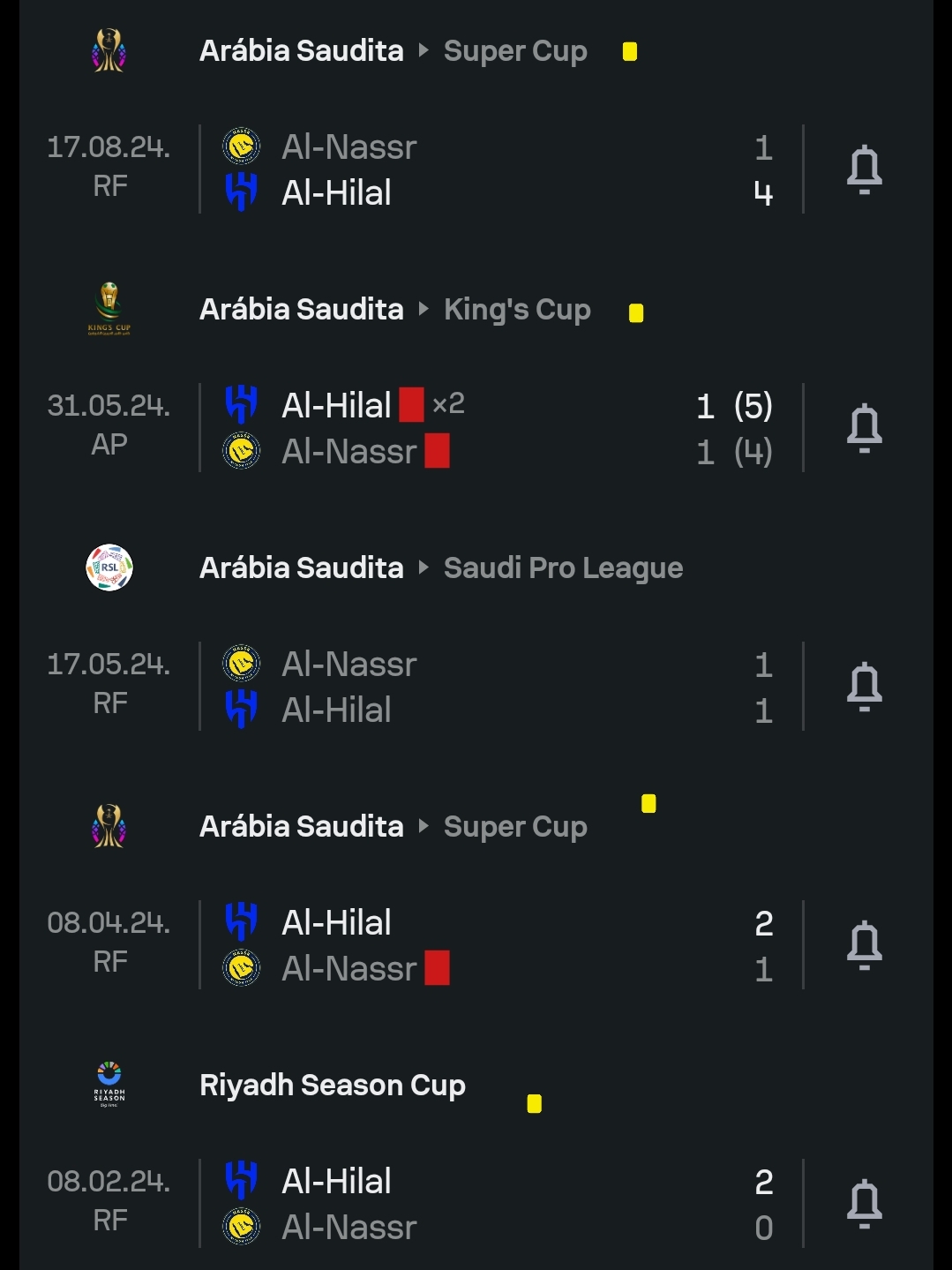
Task: Expand arrow before Saudi Pro League
Action: pyautogui.click(x=424, y=567)
